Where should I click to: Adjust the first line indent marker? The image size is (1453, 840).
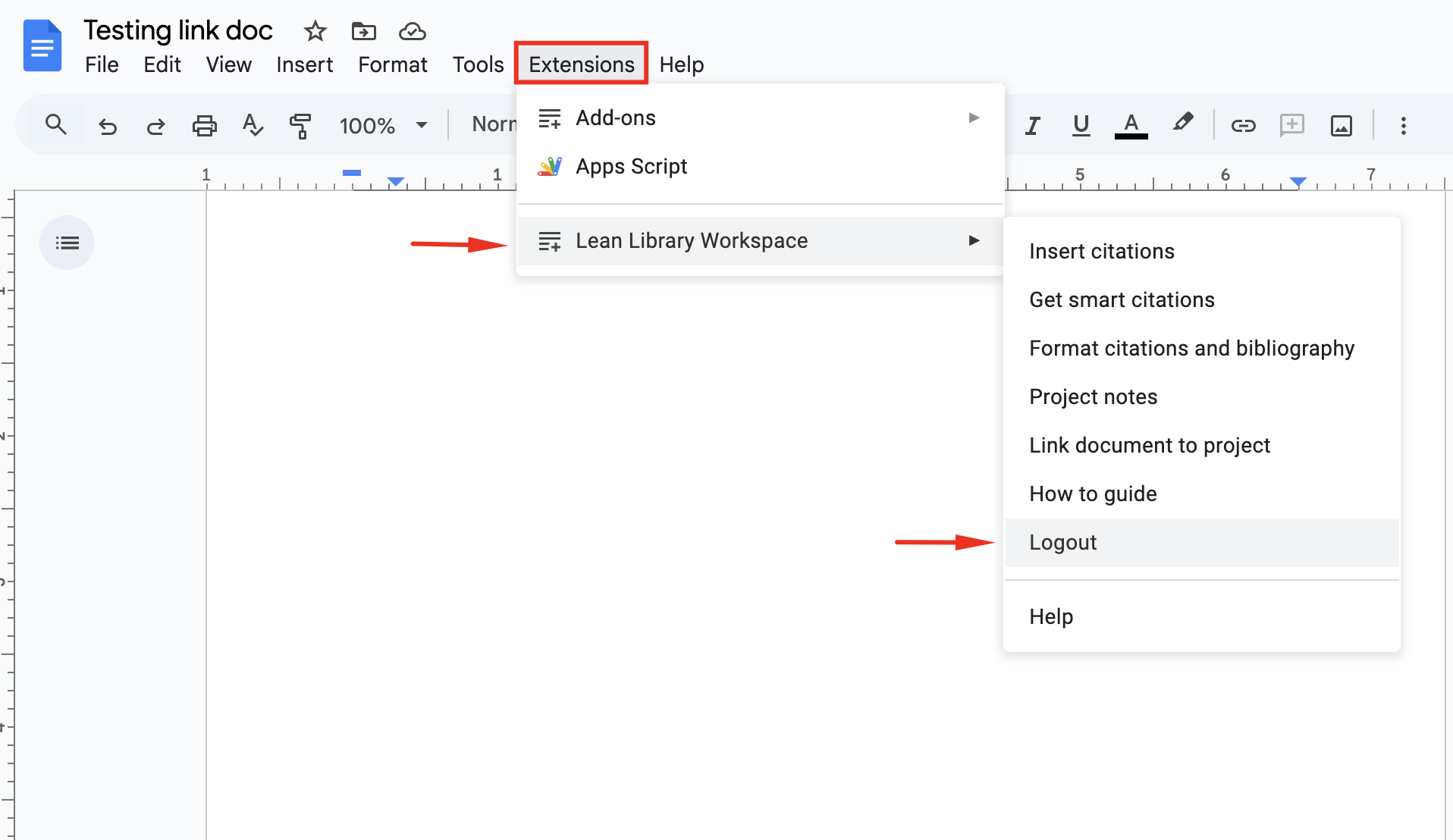coord(352,173)
